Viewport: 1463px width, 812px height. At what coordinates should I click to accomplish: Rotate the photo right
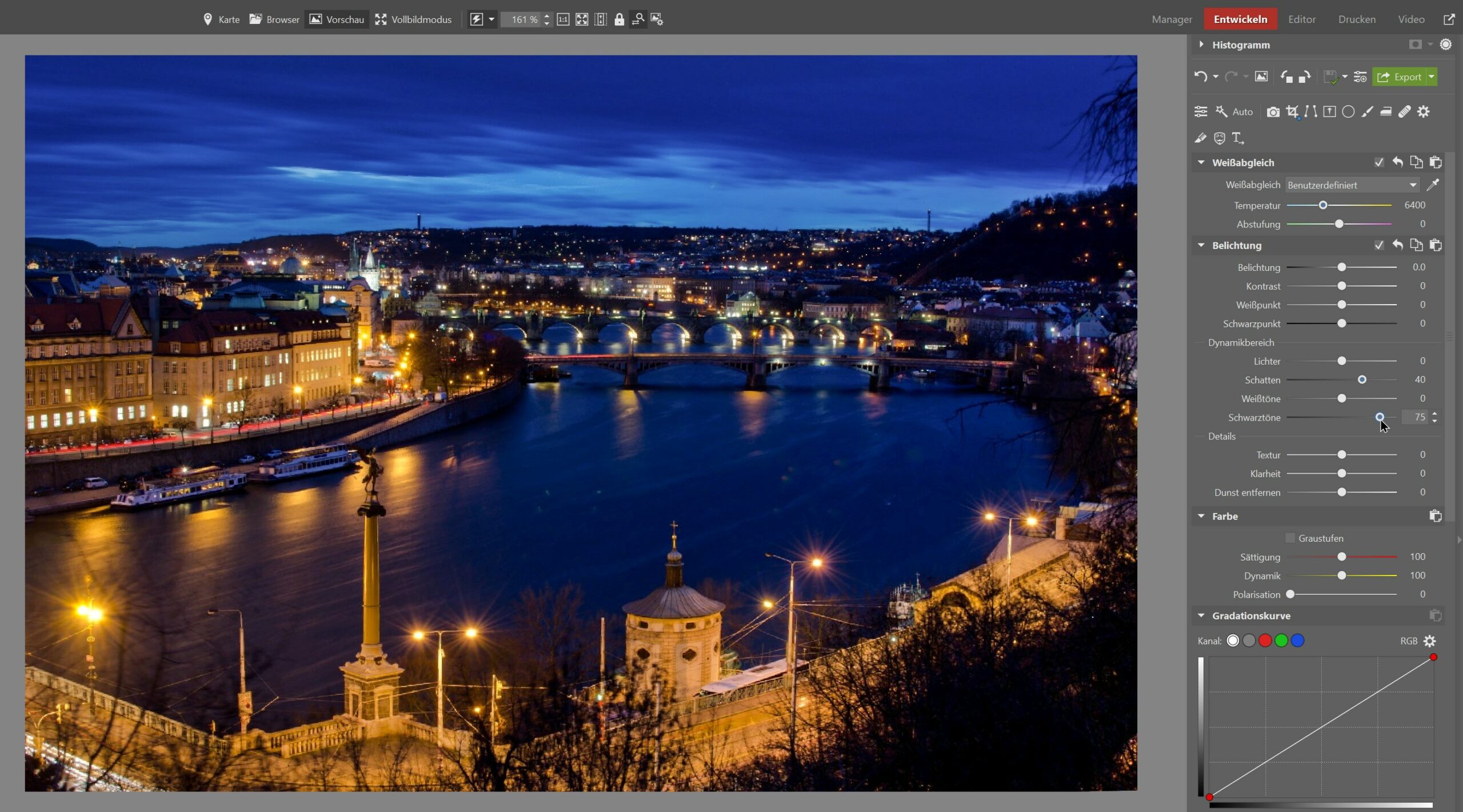1305,77
